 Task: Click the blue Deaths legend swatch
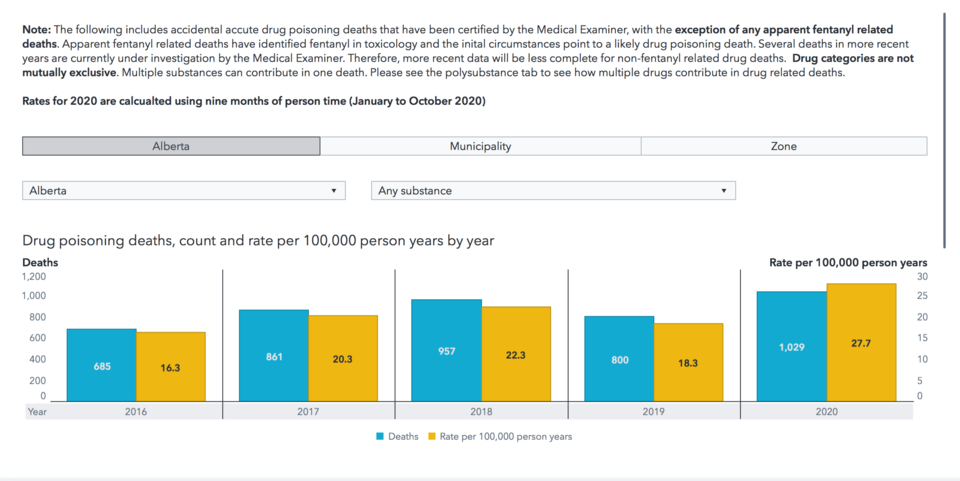pyautogui.click(x=380, y=437)
